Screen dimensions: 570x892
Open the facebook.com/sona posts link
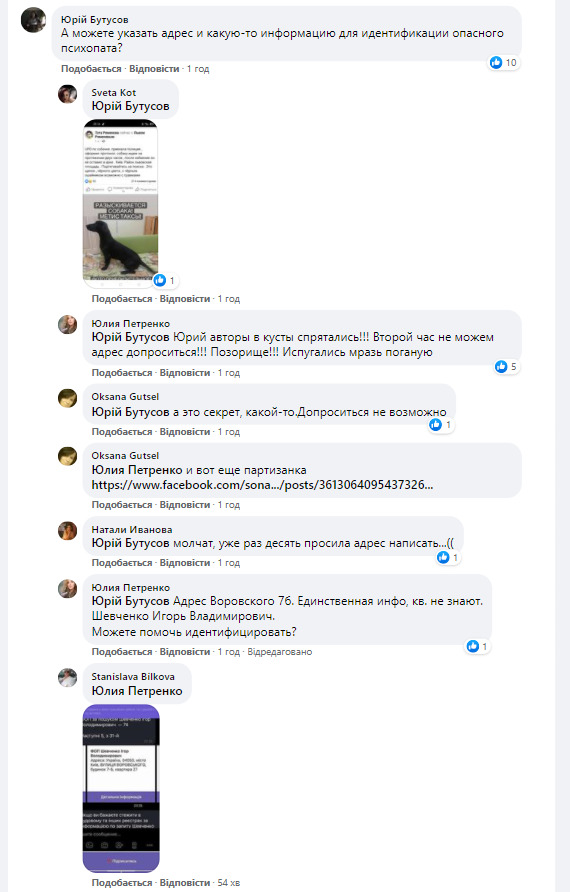(x=262, y=485)
